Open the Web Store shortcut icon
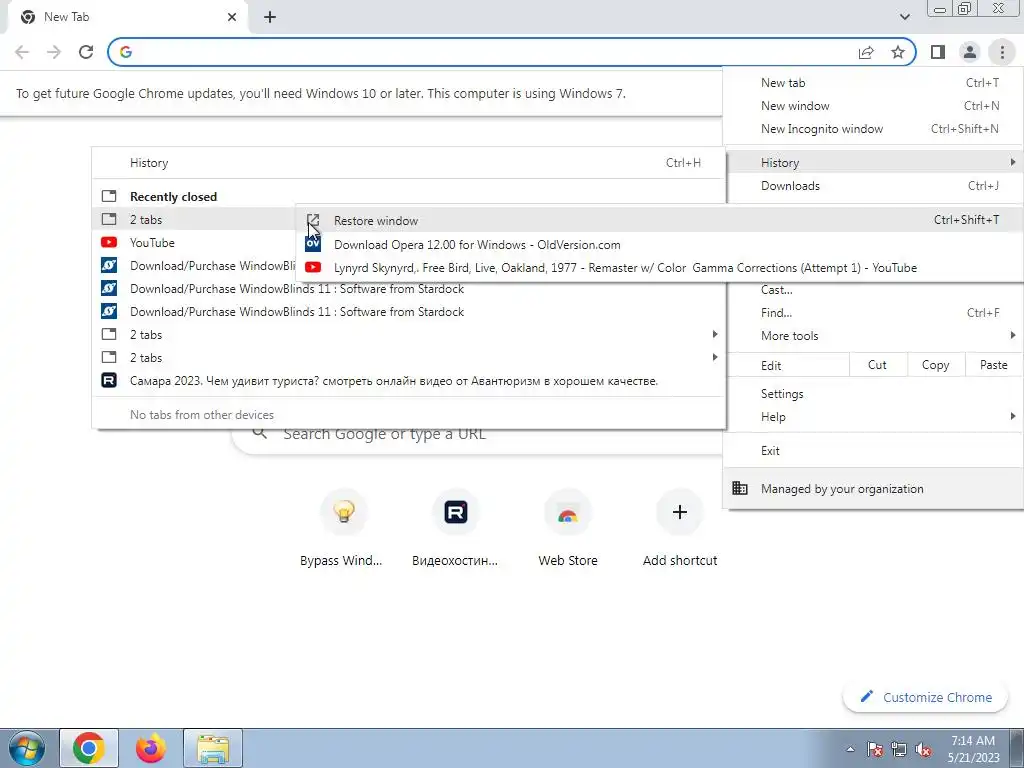Image resolution: width=1024 pixels, height=768 pixels. tap(568, 512)
